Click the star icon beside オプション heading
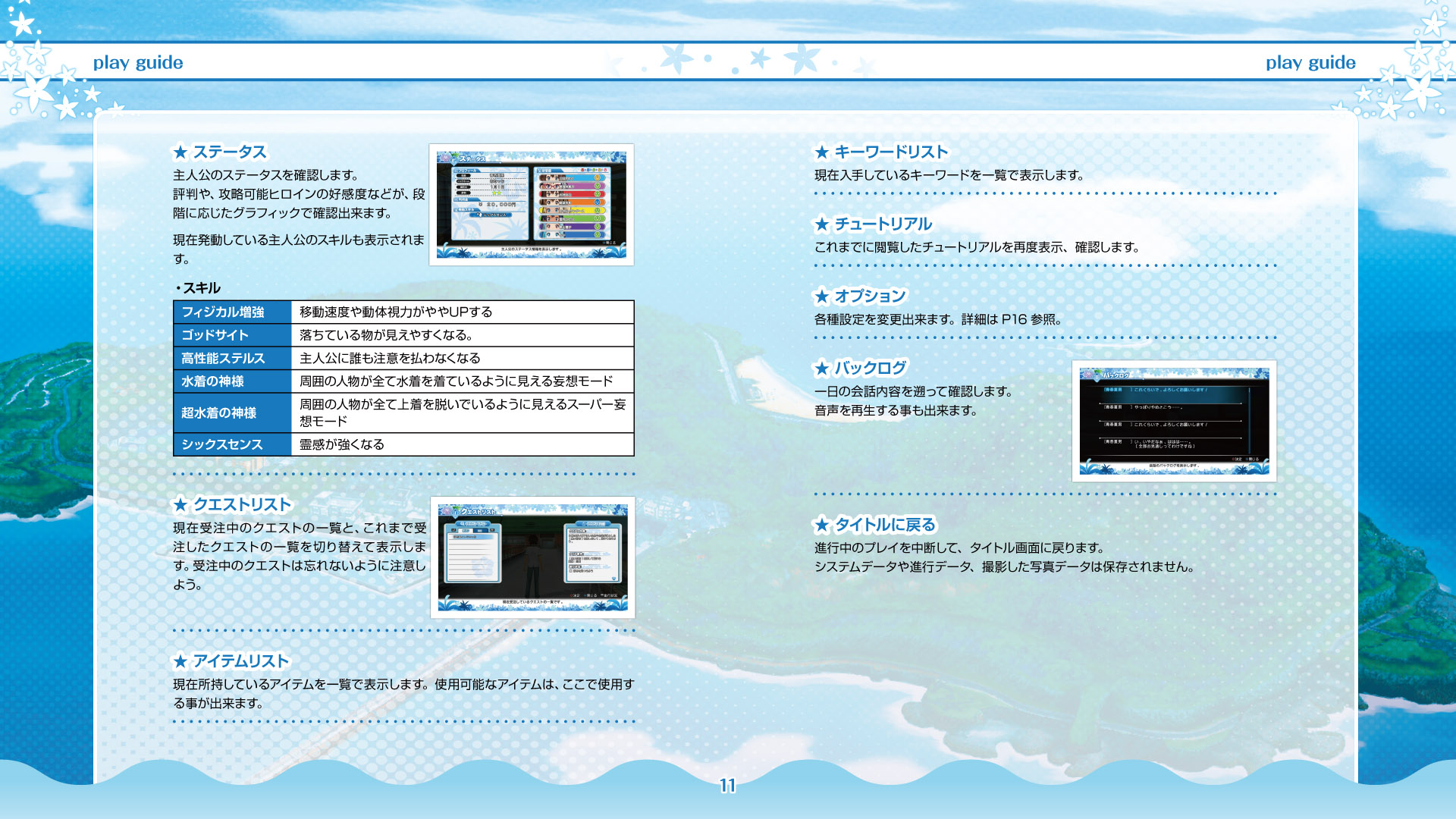1456x819 pixels. (x=822, y=297)
